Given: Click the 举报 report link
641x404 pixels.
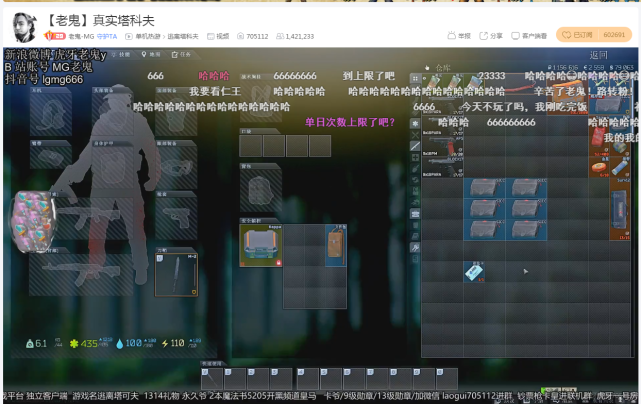Looking at the screenshot, I should [459, 36].
